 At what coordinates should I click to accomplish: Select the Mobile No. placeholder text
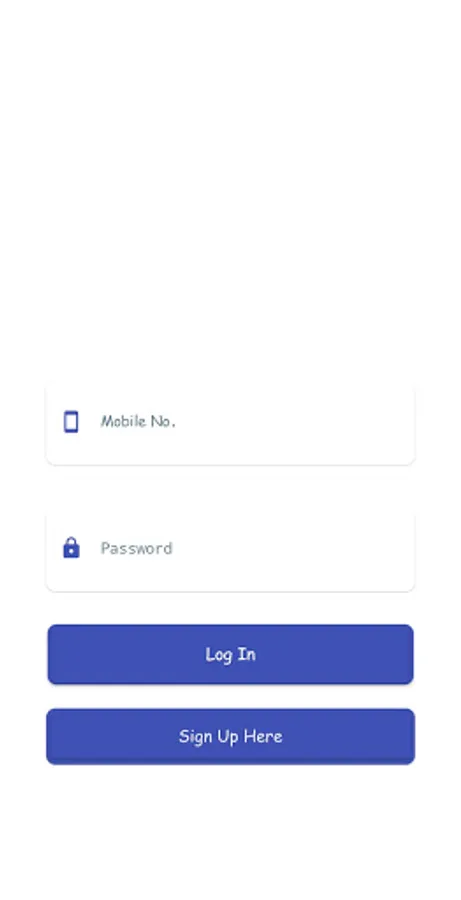click(x=138, y=421)
